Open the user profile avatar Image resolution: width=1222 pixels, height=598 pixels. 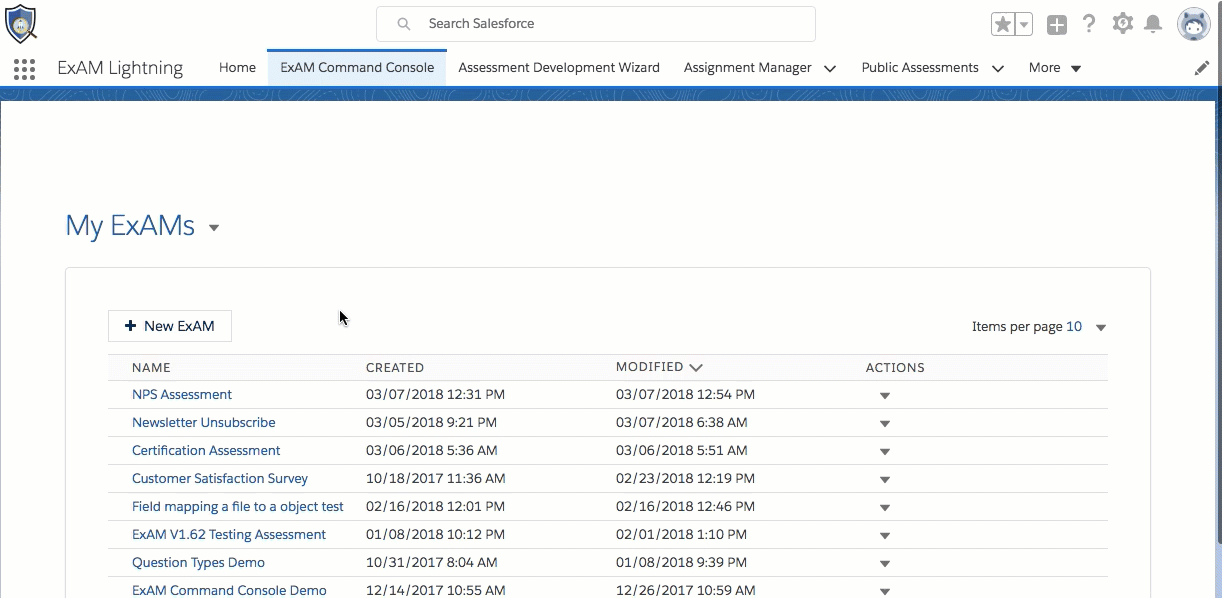pyautogui.click(x=1193, y=24)
